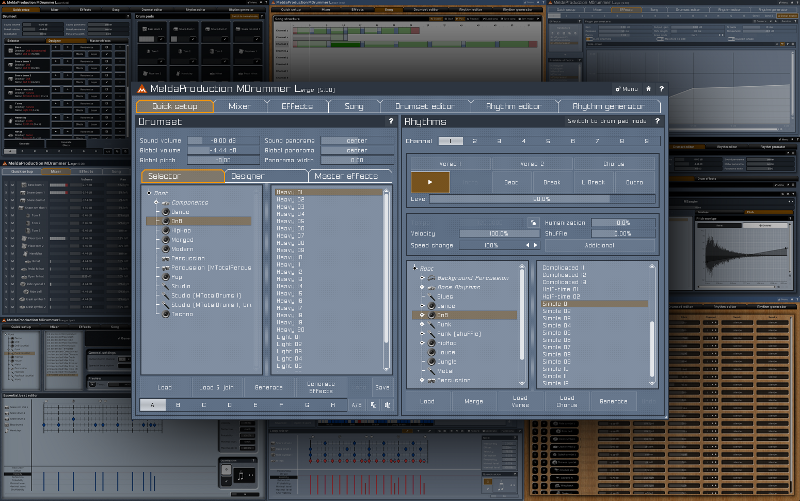The width and height of the screenshot is (800, 501).
Task: Expand Background Percussion in Rhythms tree
Action: 422,278
